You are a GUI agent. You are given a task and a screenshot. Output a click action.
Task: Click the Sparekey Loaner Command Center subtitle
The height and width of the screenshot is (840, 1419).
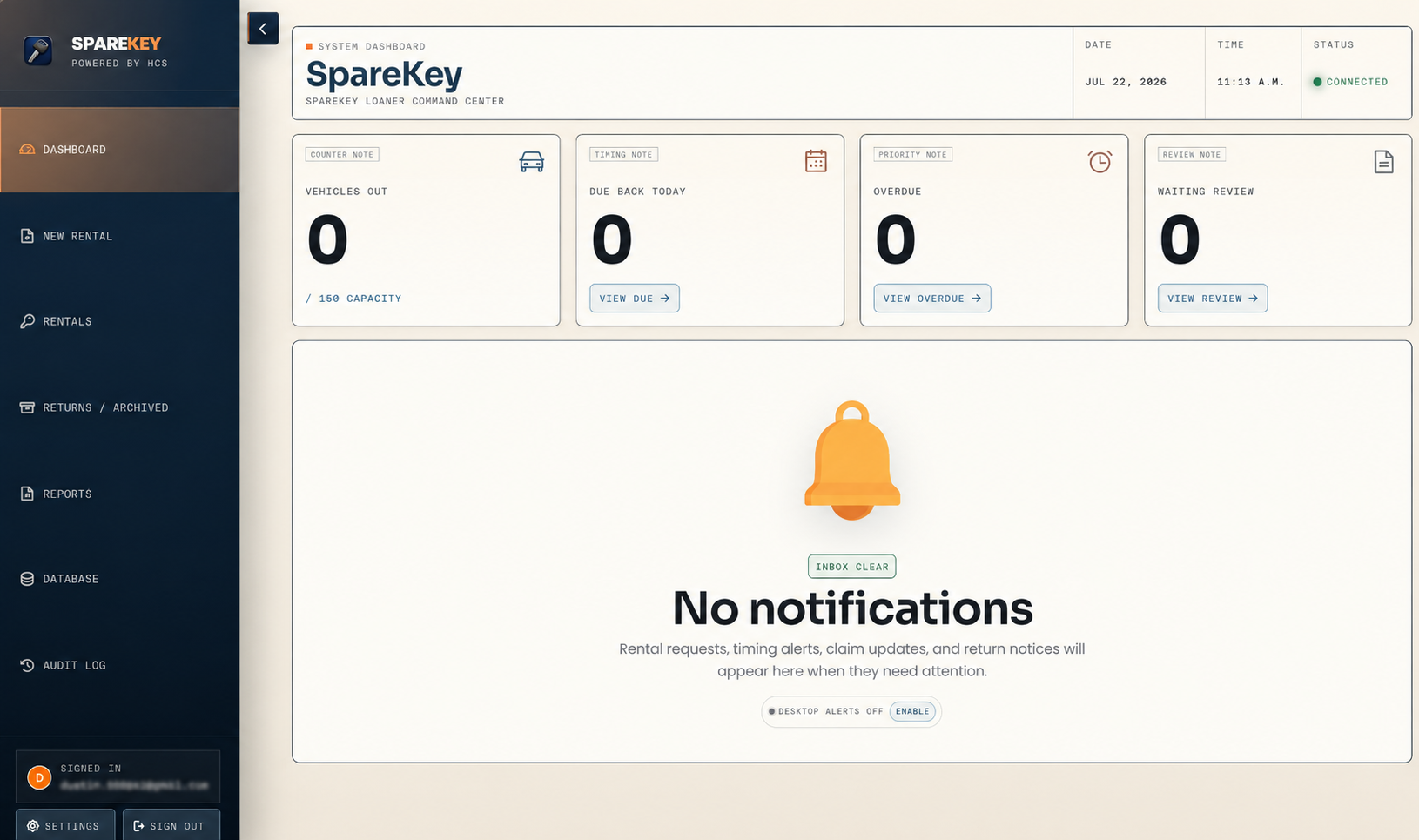[x=405, y=102]
